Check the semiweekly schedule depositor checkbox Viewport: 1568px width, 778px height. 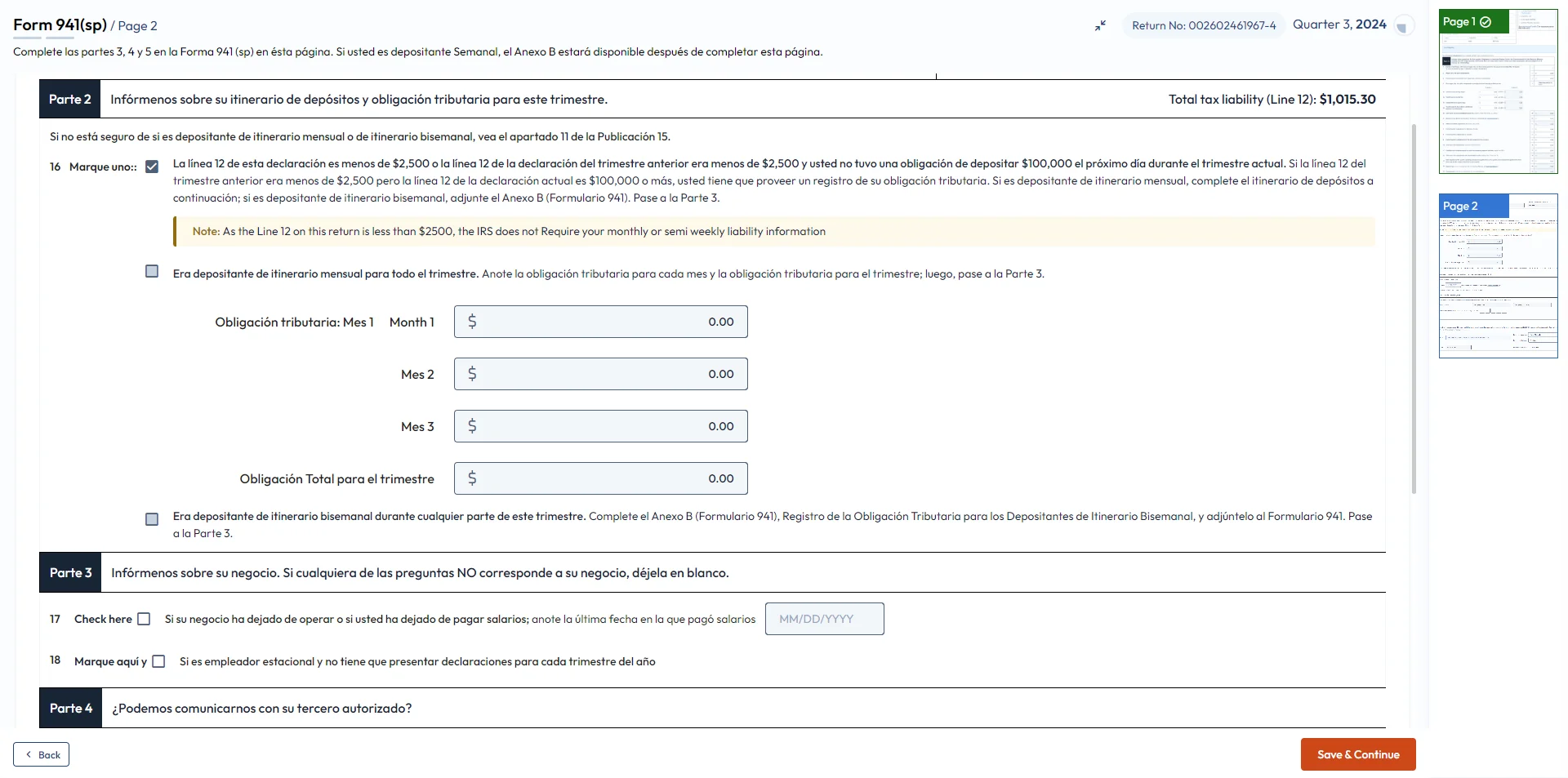pos(152,519)
